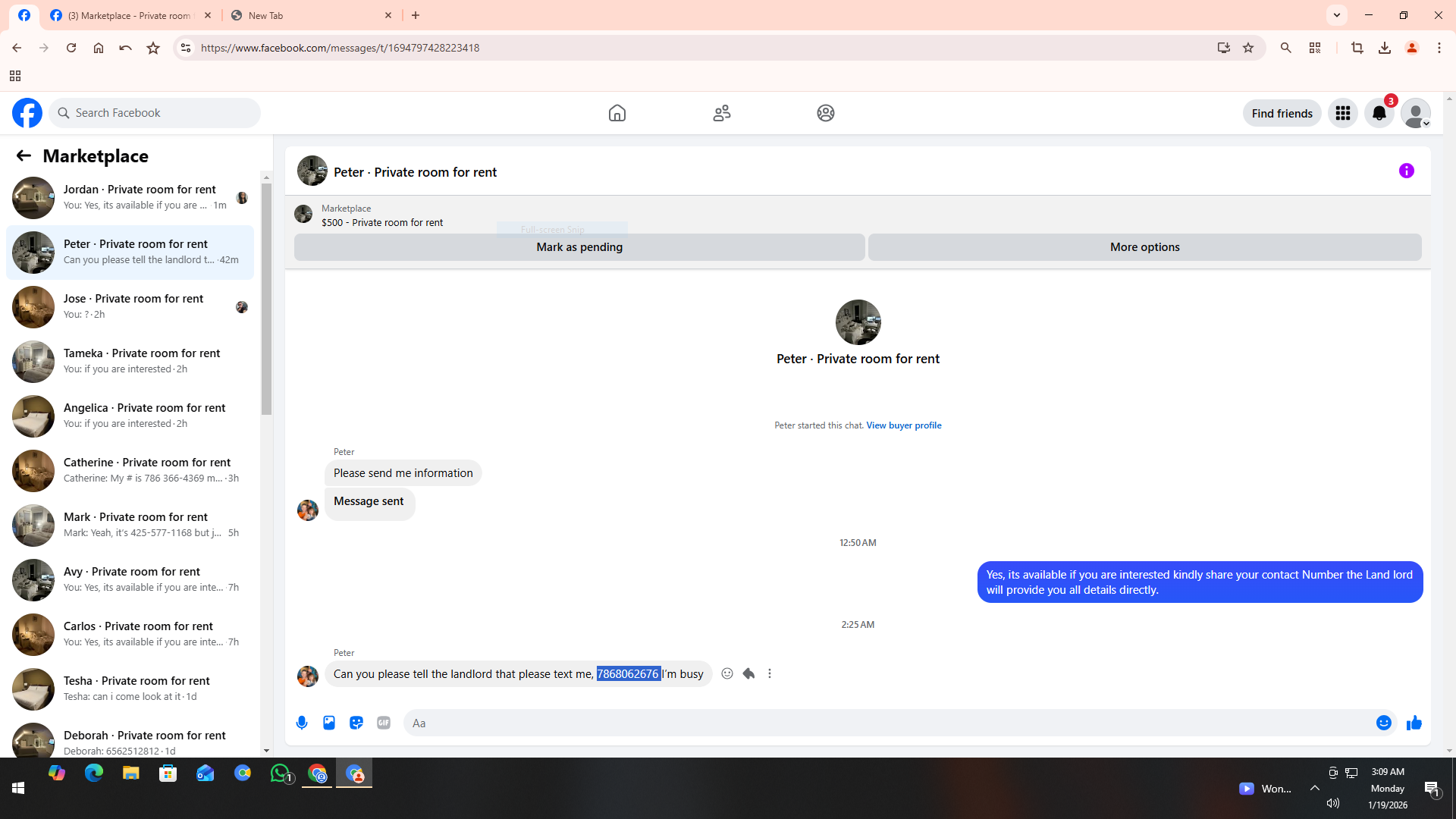
Task: Open the Facebook menu grid icon
Action: point(1343,113)
